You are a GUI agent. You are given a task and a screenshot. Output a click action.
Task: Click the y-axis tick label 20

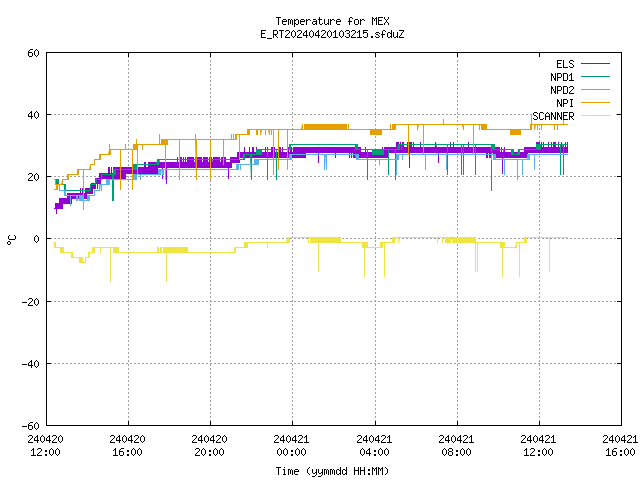click(33, 177)
